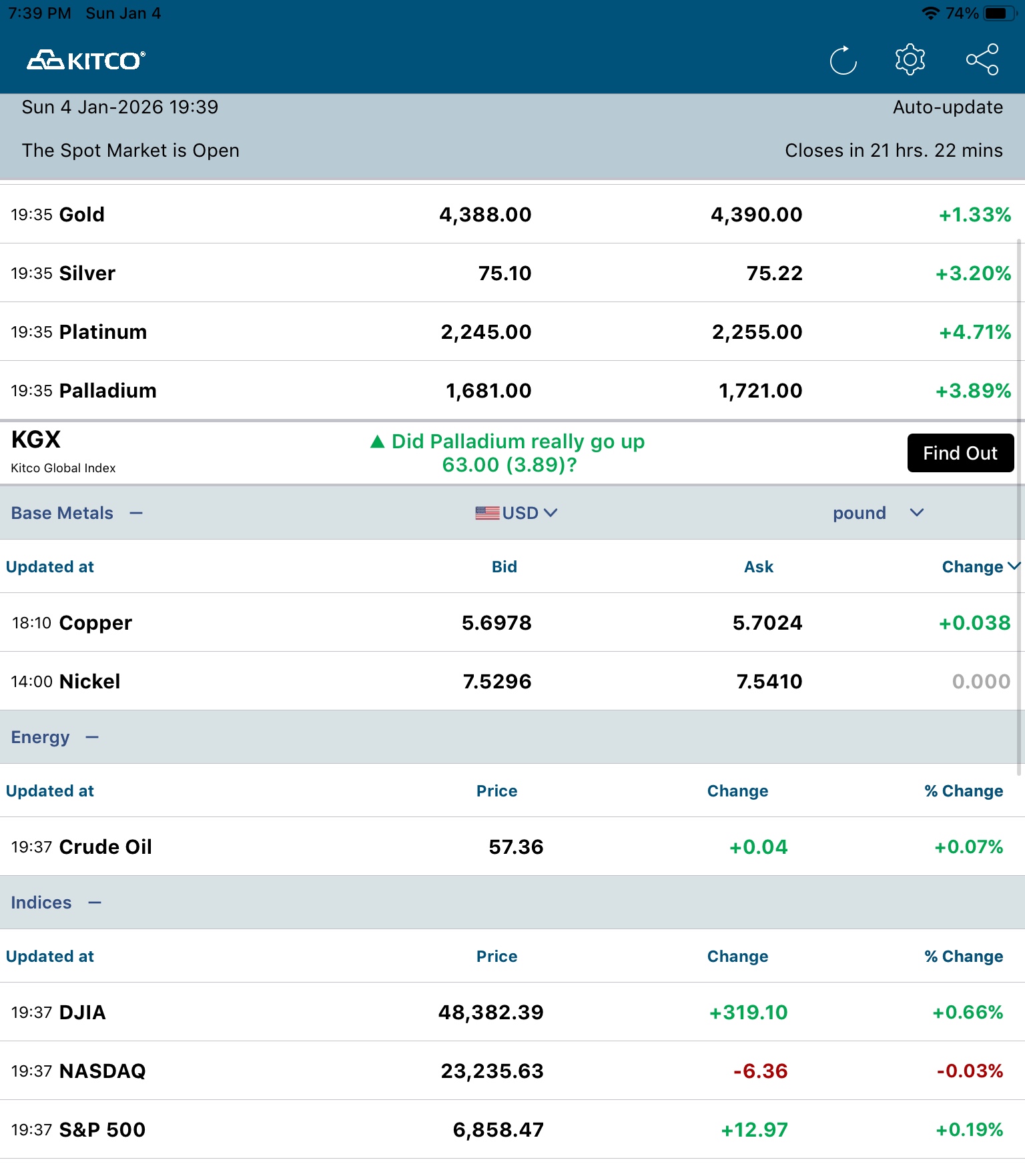1025x1176 pixels.
Task: Select the DJIA row name
Action: 83,1013
